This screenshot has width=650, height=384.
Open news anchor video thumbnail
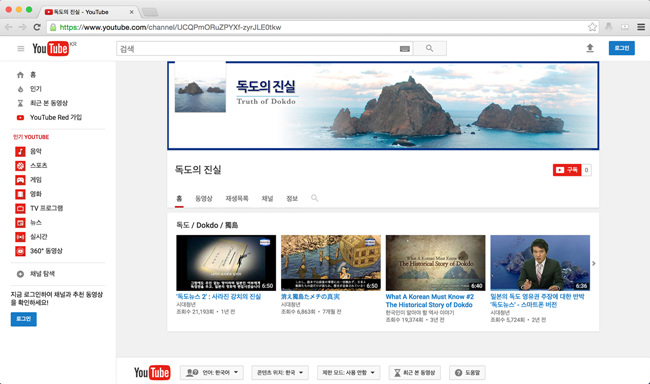click(540, 263)
